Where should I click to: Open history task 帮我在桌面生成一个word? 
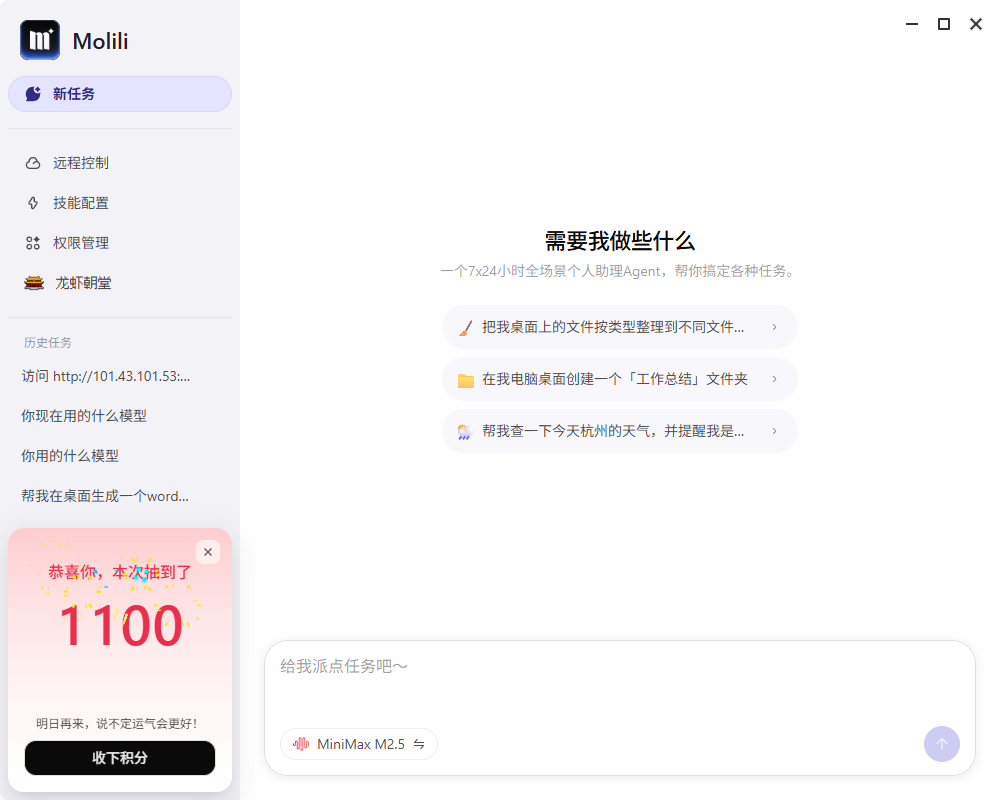105,496
